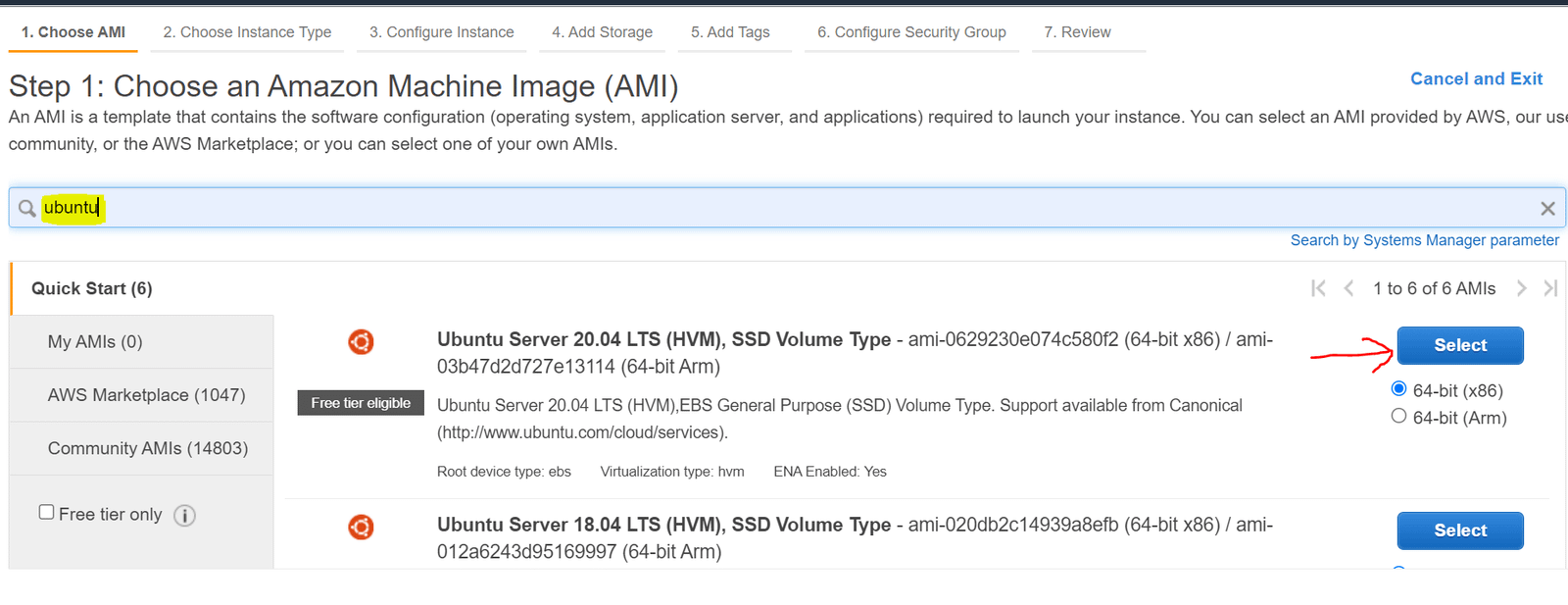Screen dimensions: 1568x605
Task: Open the 4. Add Storage tab
Action: pos(602,32)
